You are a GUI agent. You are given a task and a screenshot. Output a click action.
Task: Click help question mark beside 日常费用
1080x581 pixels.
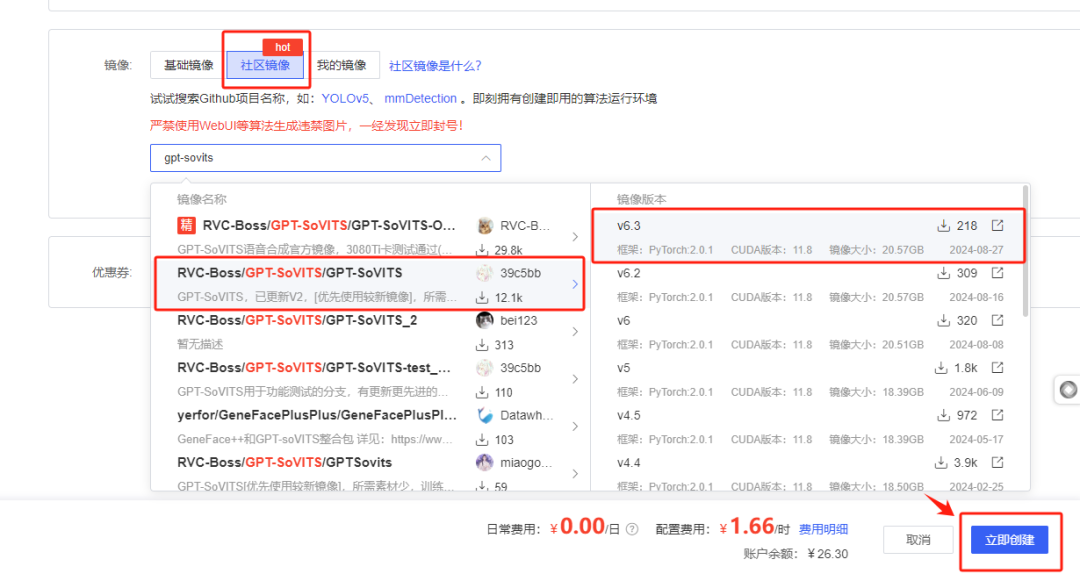tap(632, 529)
